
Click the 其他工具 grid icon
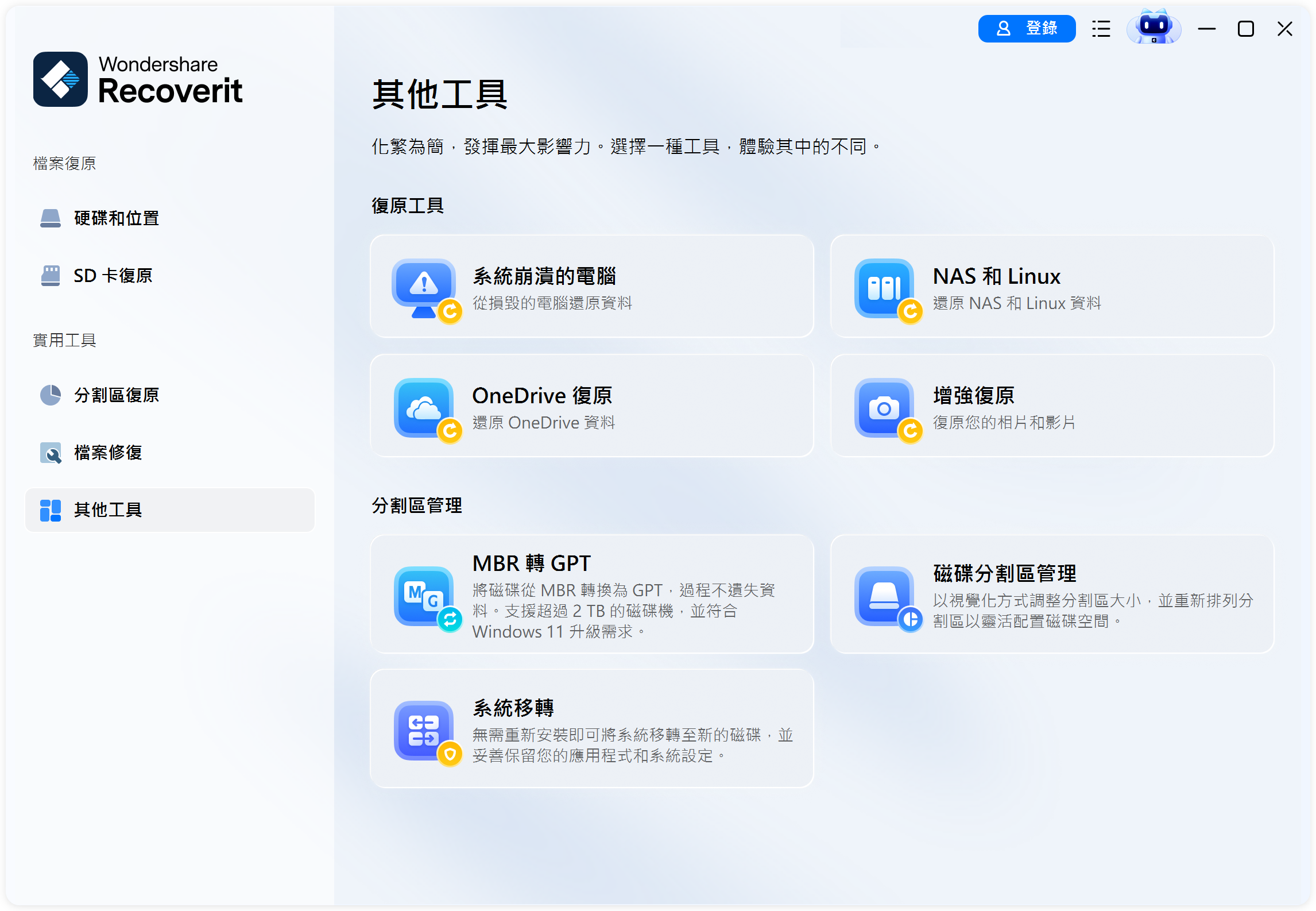51,510
